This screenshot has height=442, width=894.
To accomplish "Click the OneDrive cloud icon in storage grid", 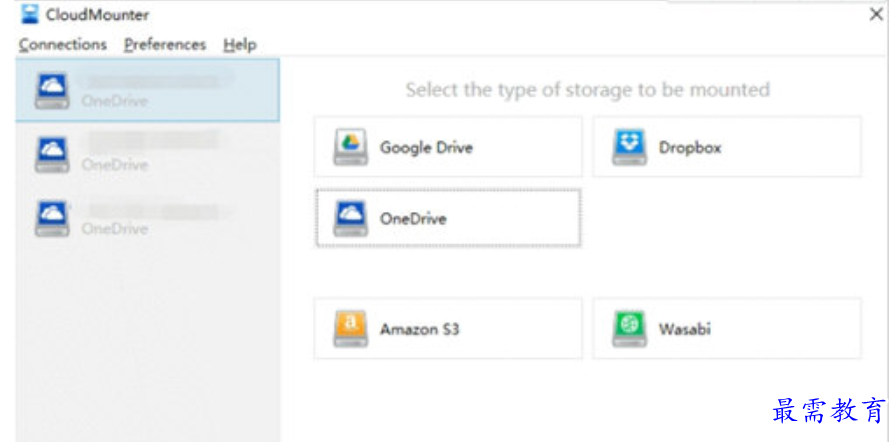I will 350,217.
